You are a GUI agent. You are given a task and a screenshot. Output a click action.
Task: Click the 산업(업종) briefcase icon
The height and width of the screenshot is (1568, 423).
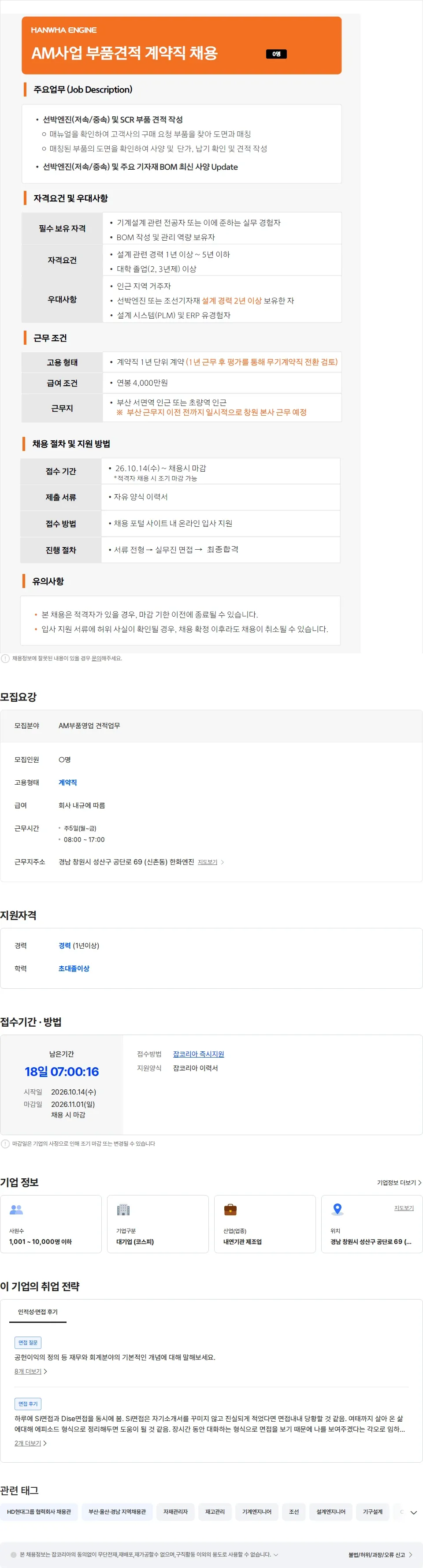(x=231, y=1210)
